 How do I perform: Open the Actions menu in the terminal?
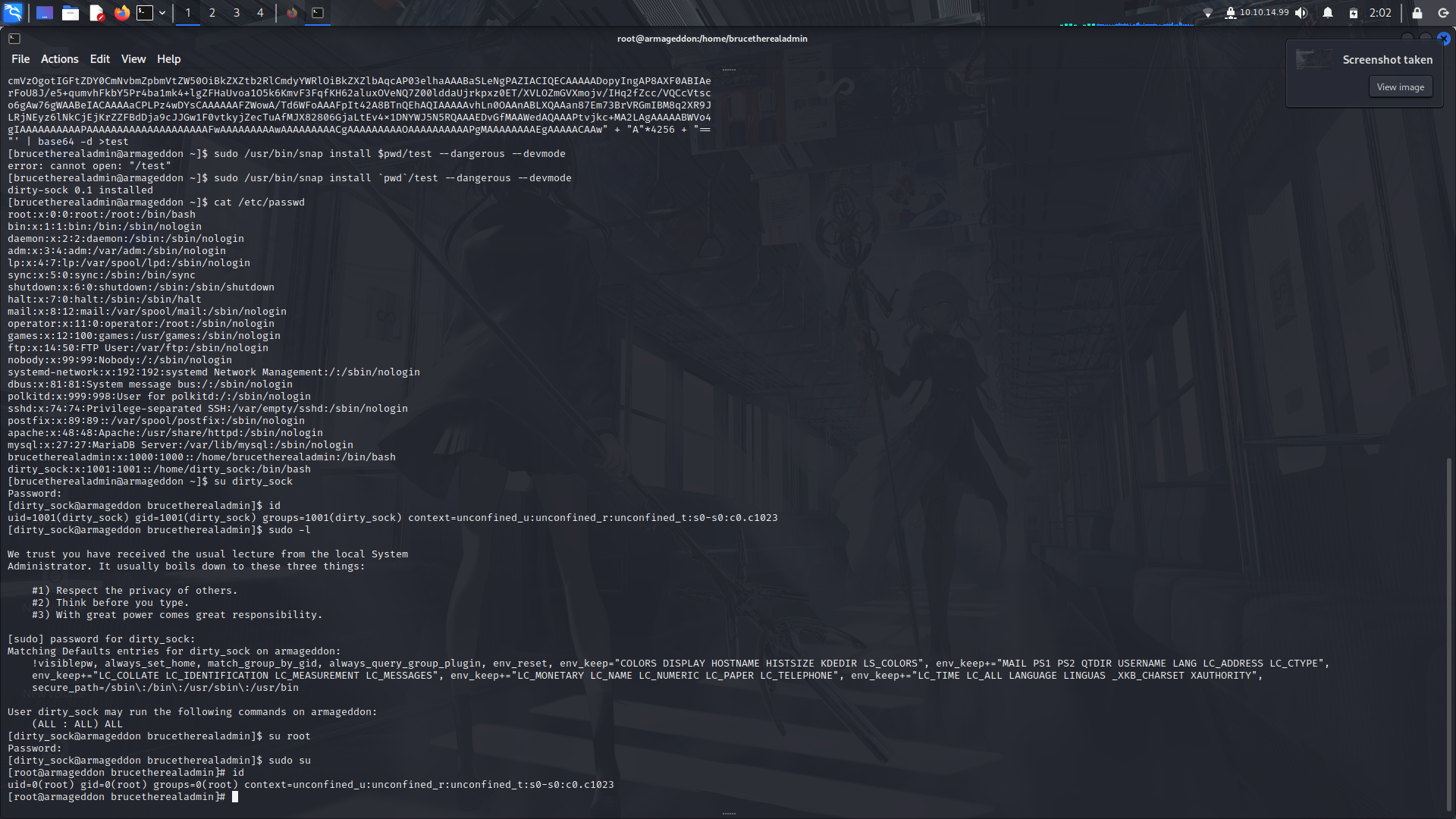point(59,58)
